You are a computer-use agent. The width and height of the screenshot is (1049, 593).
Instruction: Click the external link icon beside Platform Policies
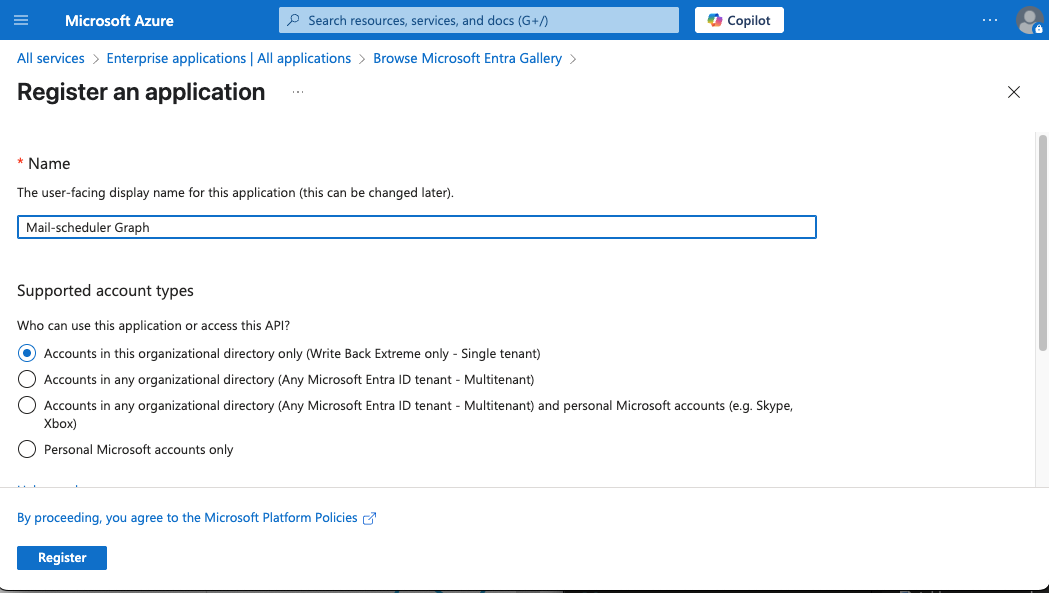[370, 518]
